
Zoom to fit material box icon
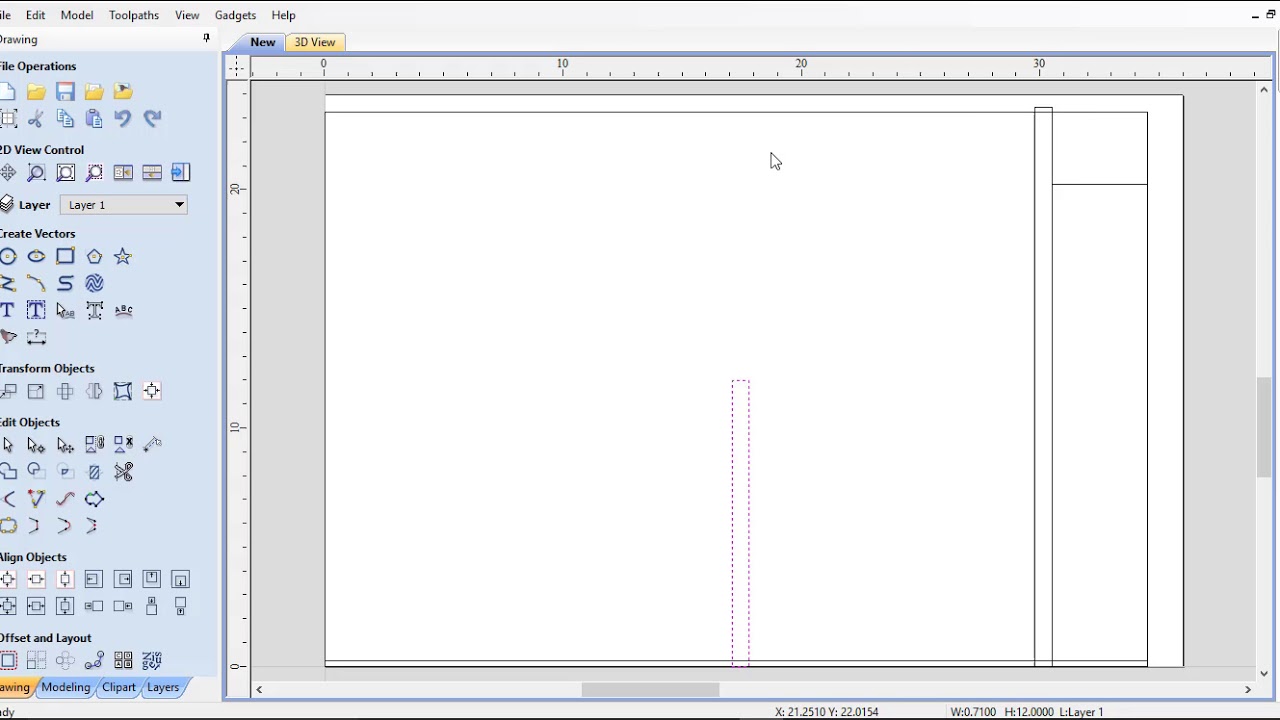click(x=65, y=173)
